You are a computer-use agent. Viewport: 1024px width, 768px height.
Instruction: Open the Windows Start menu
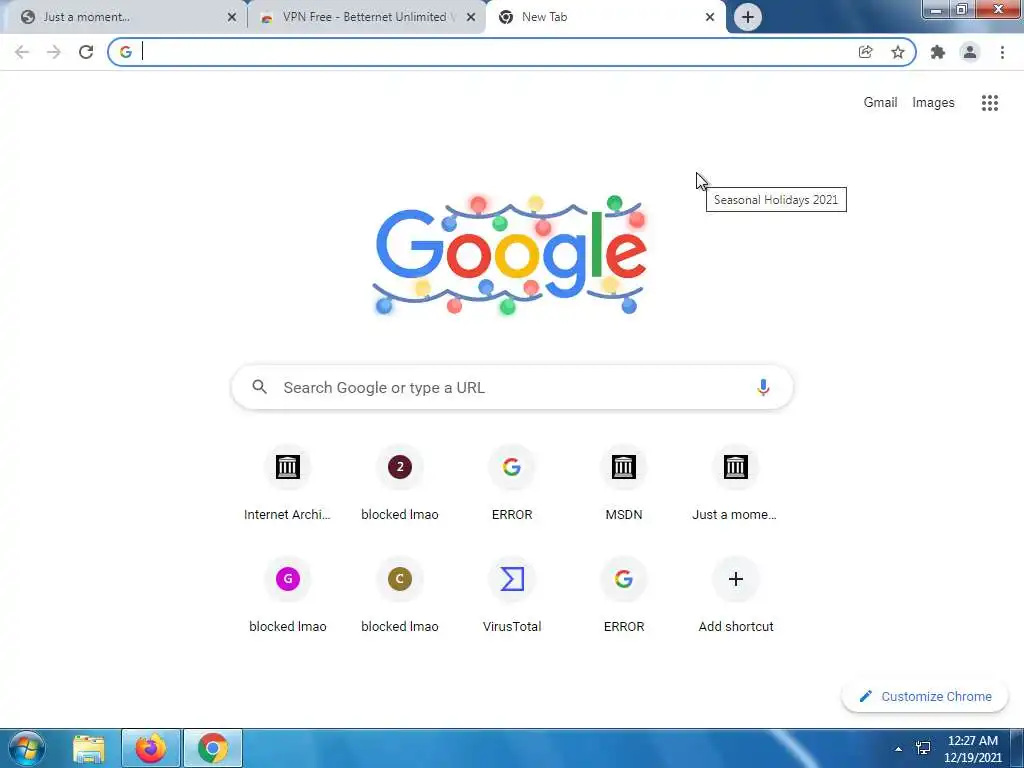pos(27,748)
